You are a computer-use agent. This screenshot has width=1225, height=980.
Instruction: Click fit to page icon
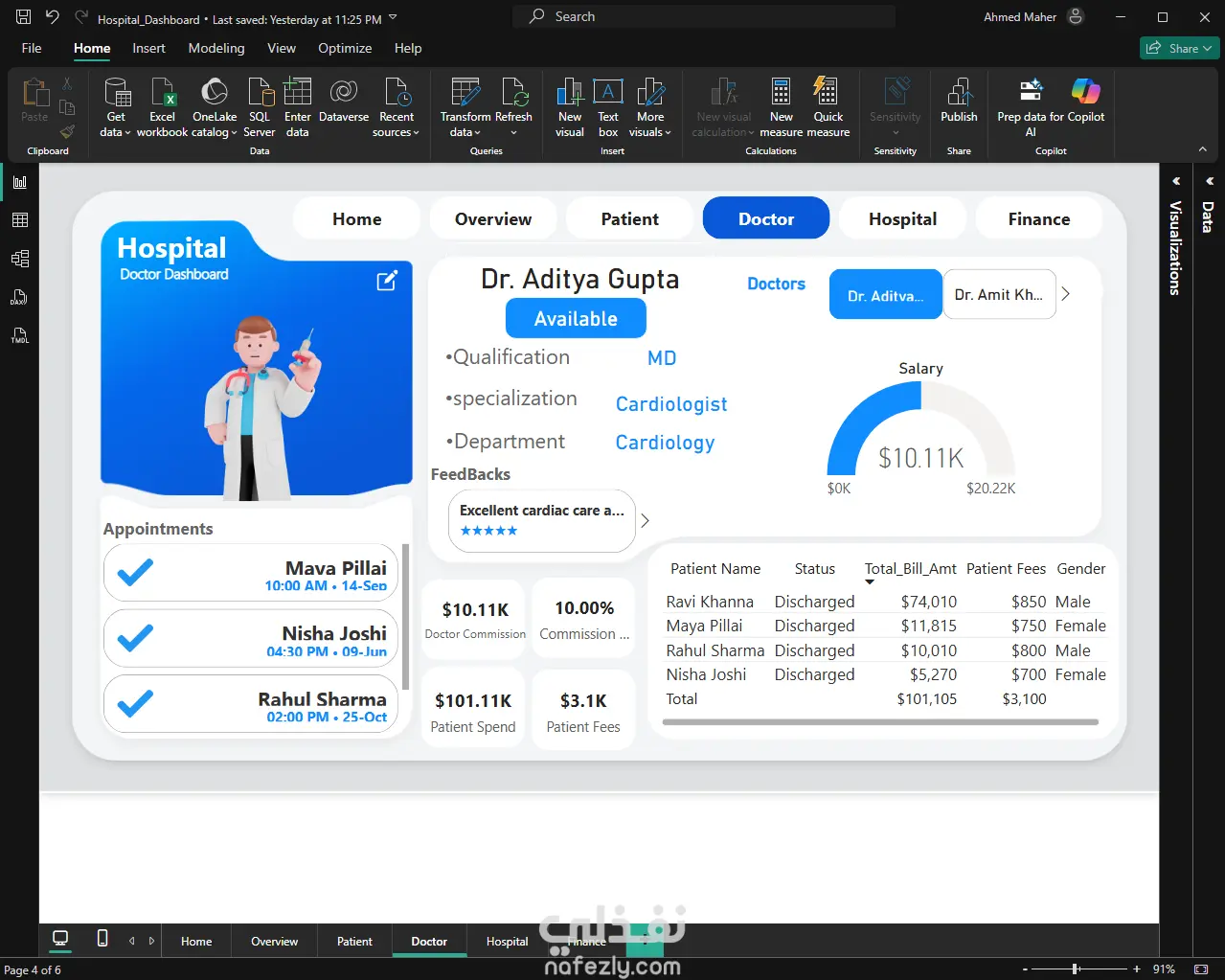coord(1200,969)
